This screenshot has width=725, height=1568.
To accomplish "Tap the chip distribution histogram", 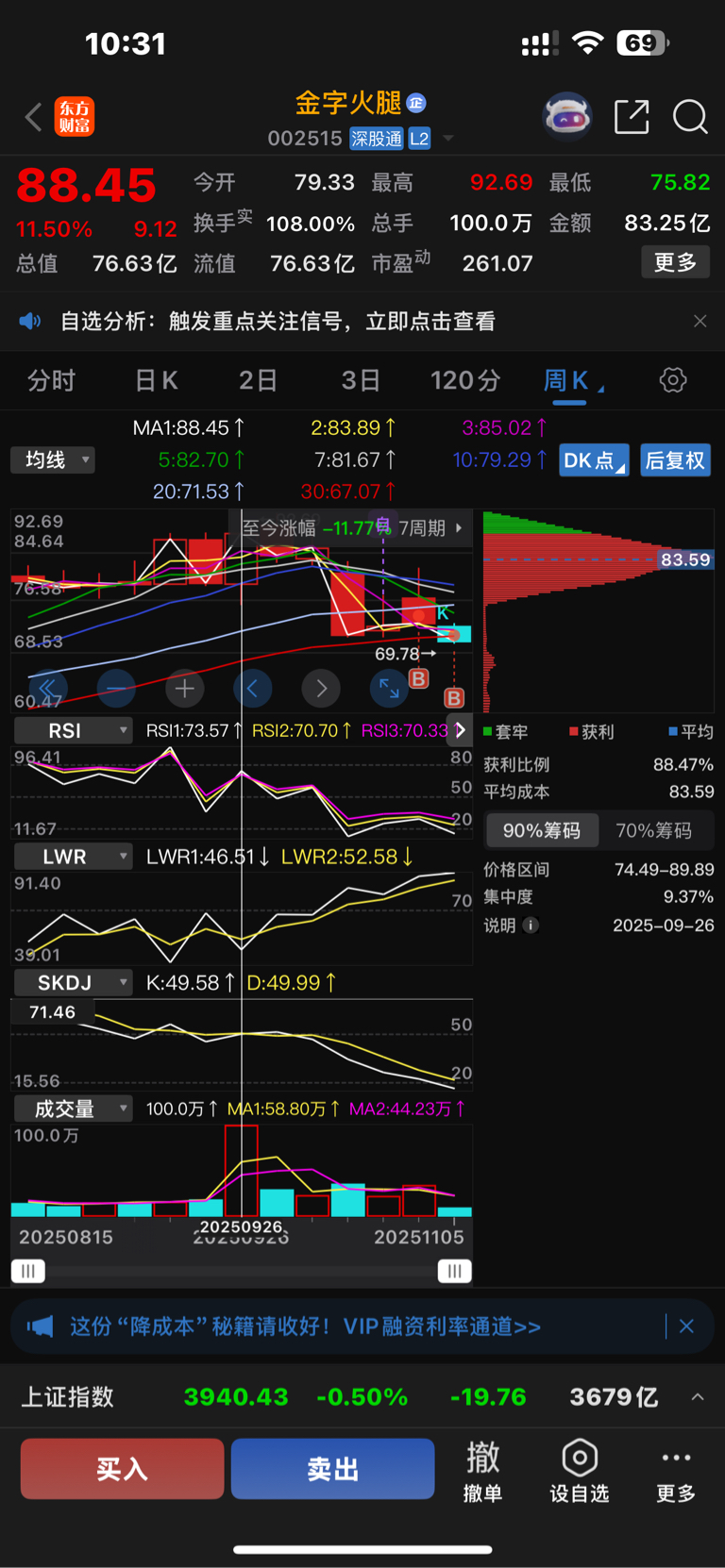I will [x=599, y=611].
